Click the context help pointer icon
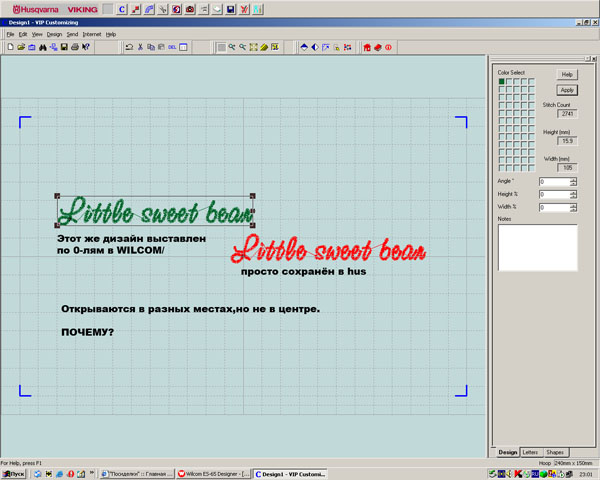600x480 pixels. click(x=87, y=47)
